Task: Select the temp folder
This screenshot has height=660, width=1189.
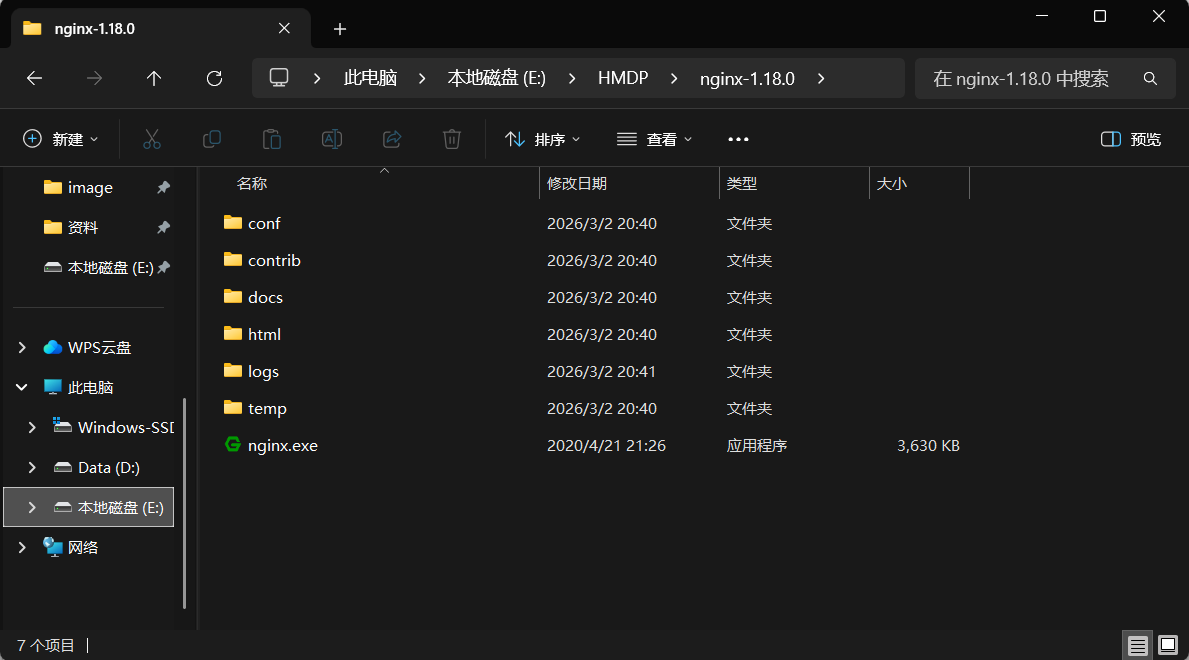Action: 267,408
